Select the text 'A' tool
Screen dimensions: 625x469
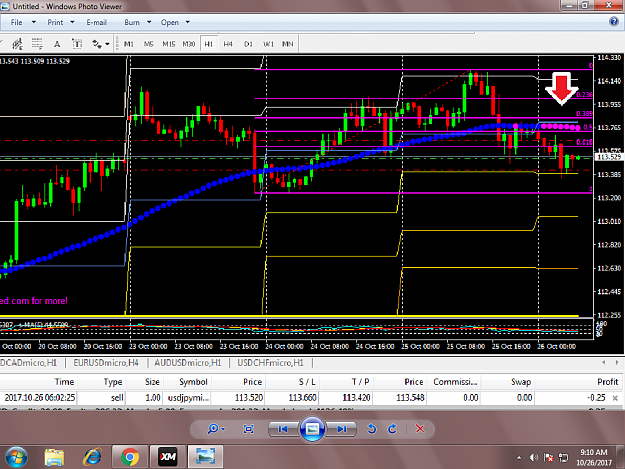pyautogui.click(x=57, y=44)
